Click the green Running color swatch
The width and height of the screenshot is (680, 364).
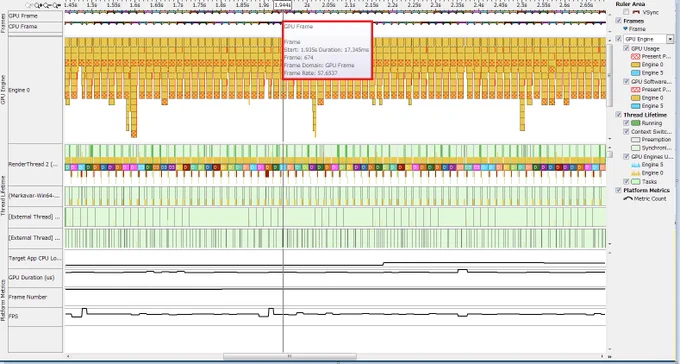tap(635, 123)
